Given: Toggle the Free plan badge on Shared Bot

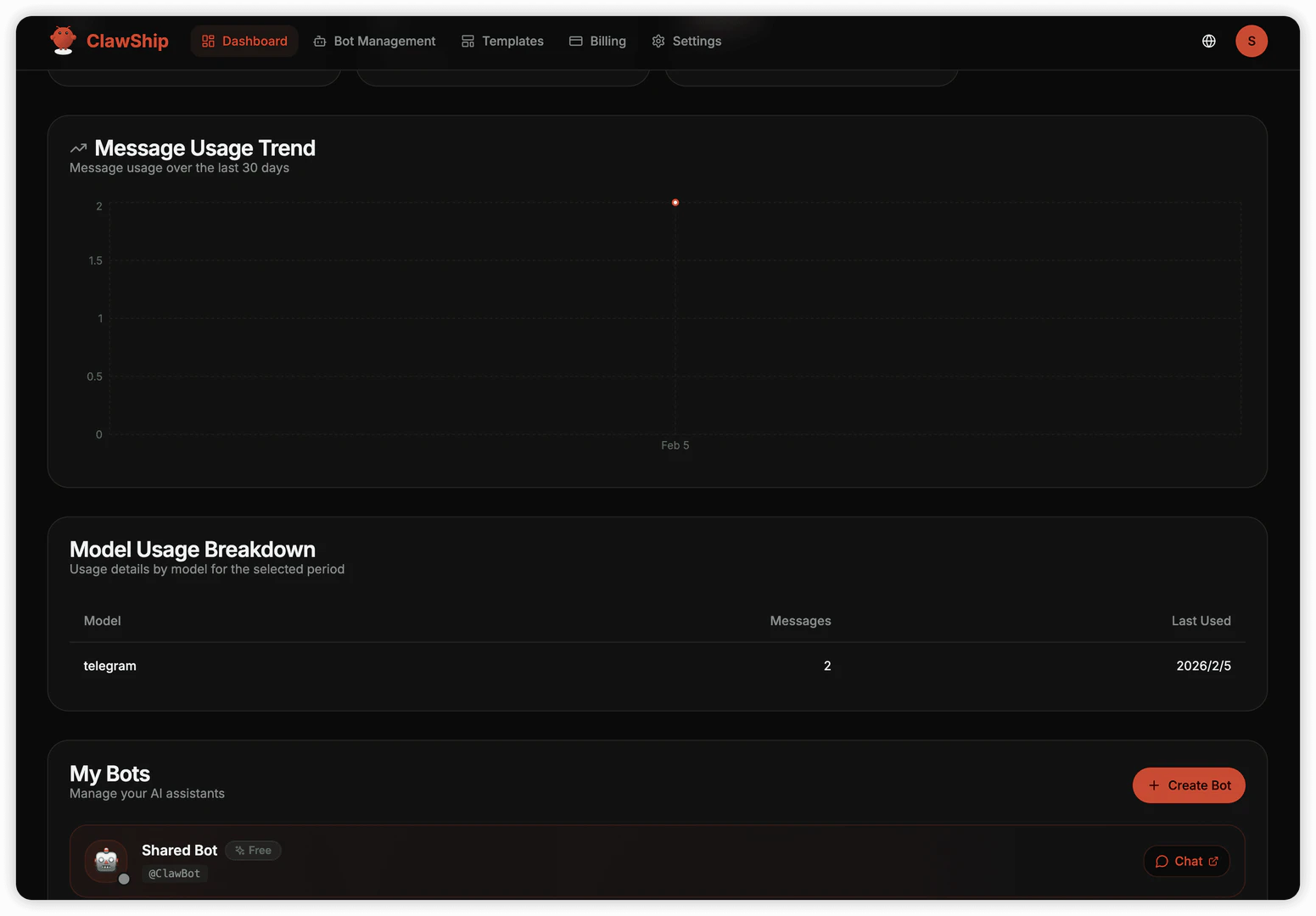Looking at the screenshot, I should [253, 850].
